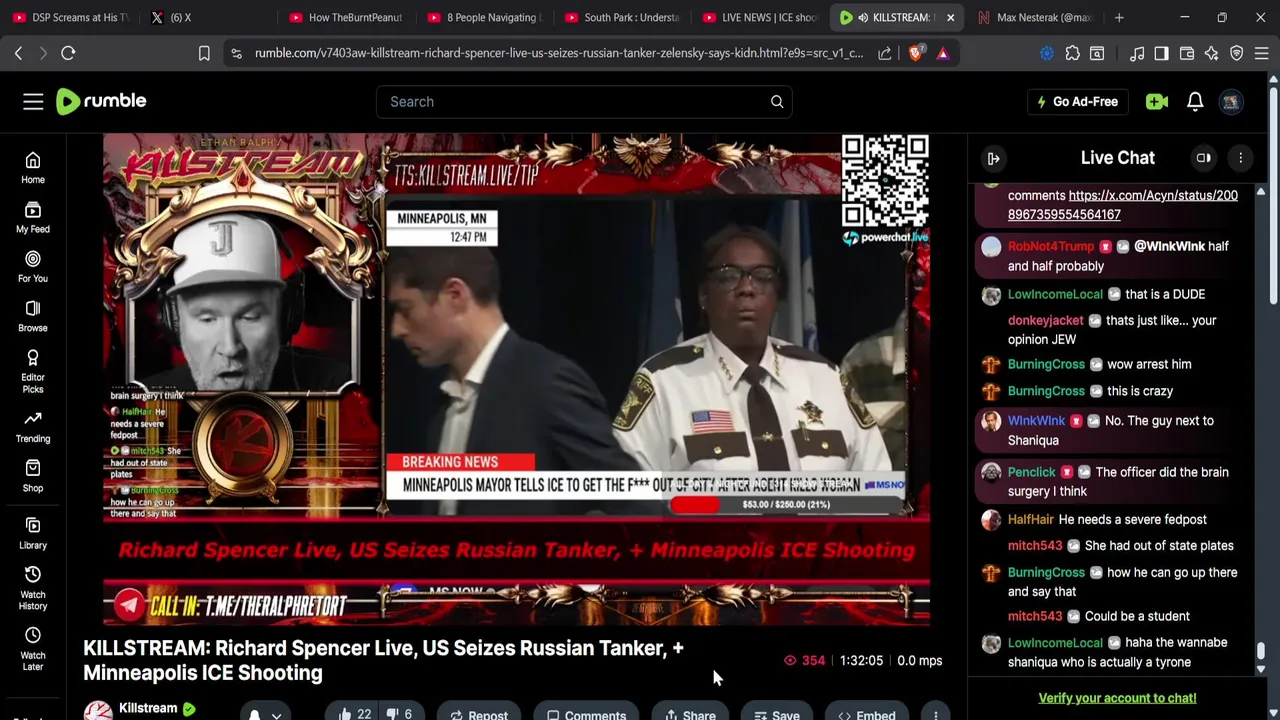Image resolution: width=1280 pixels, height=720 pixels.
Task: Click the Live Chat scrollbar thumb
Action: coord(1261,652)
